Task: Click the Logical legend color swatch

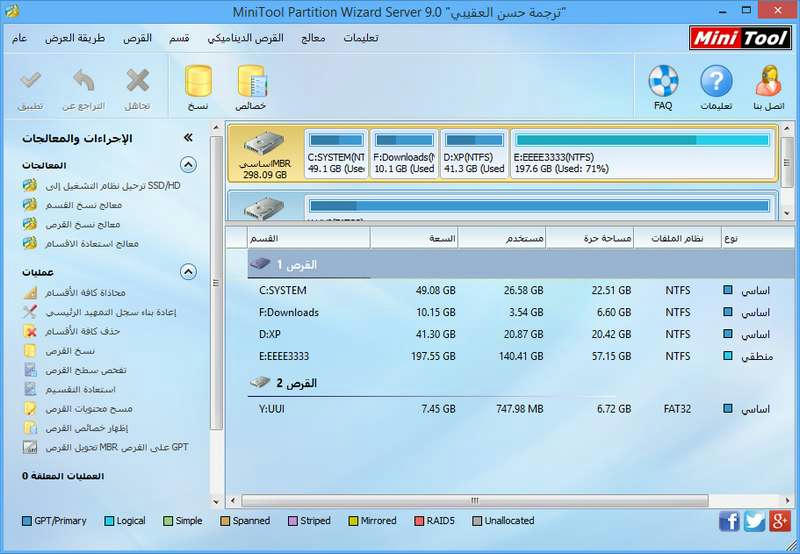Action: point(109,521)
